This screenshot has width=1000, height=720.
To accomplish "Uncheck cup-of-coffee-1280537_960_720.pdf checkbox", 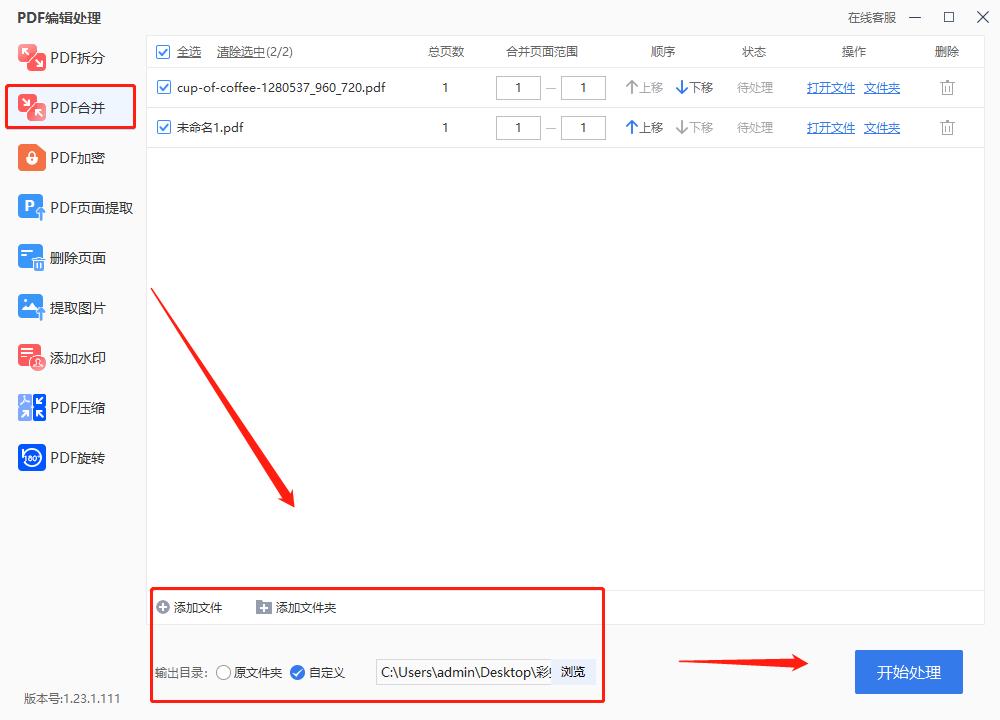I will click(x=164, y=87).
